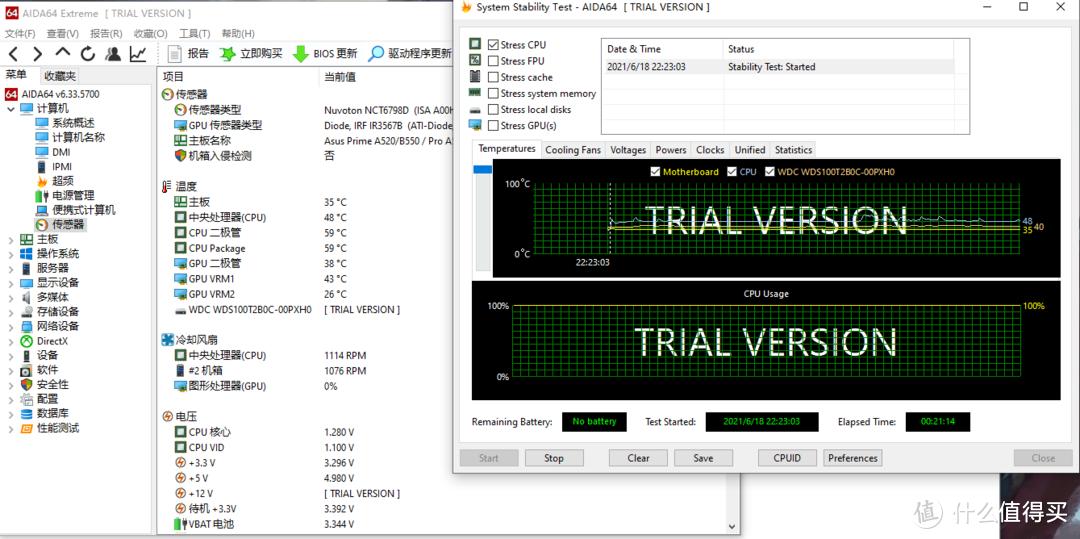Collapse the 计算机 tree node
1080x539 pixels.
[11, 108]
